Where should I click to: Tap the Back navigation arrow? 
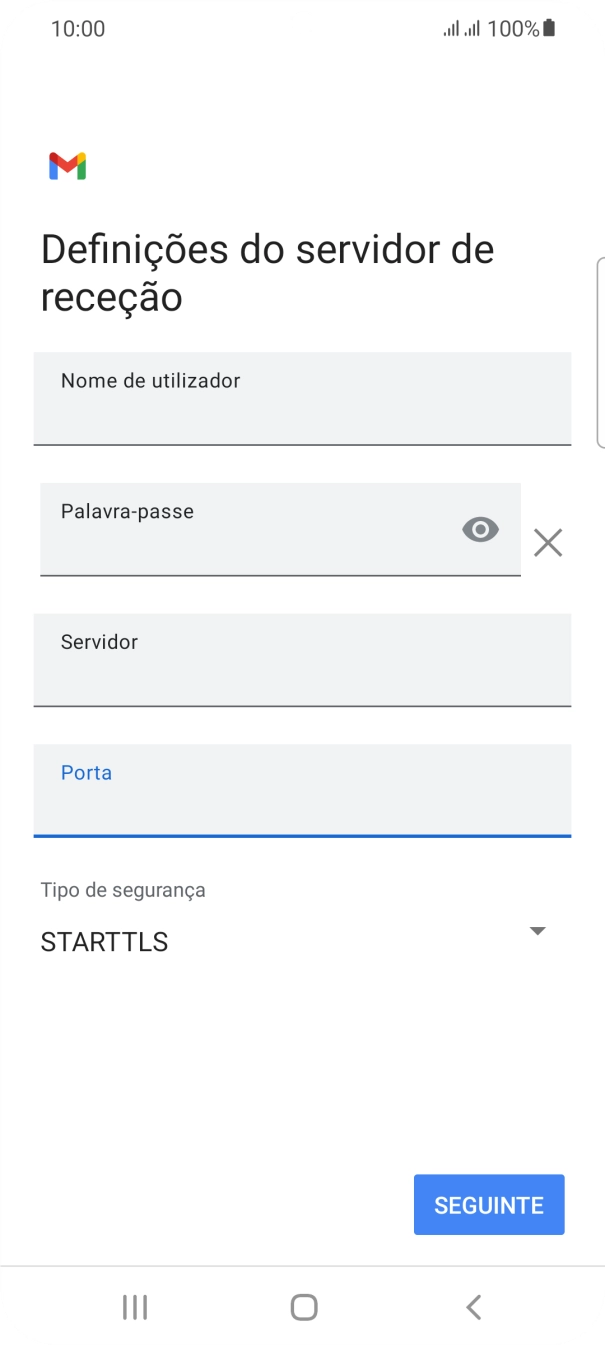click(x=472, y=1306)
